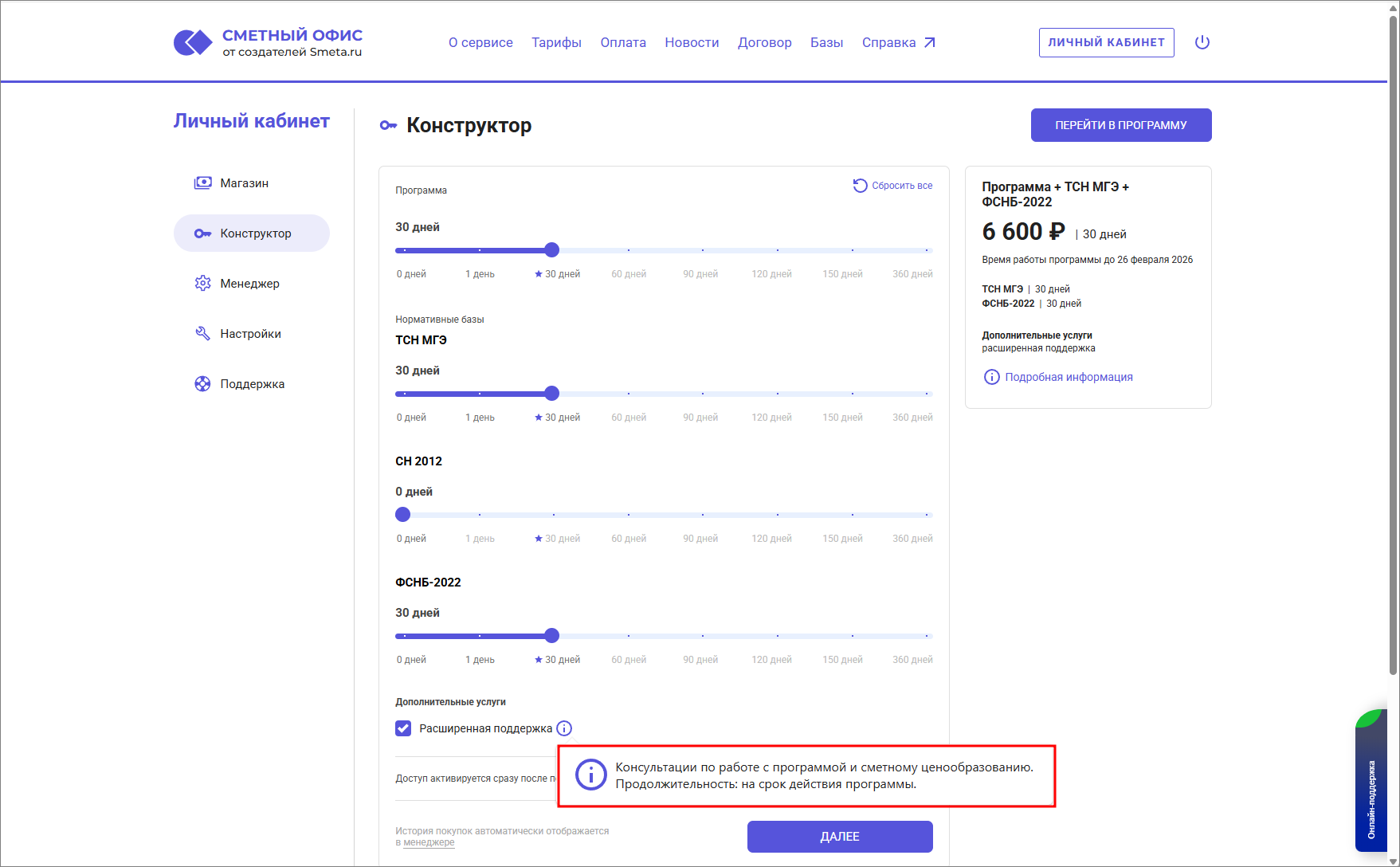
Task: Click the Сбросить все reset icon
Action: pyautogui.click(x=860, y=186)
